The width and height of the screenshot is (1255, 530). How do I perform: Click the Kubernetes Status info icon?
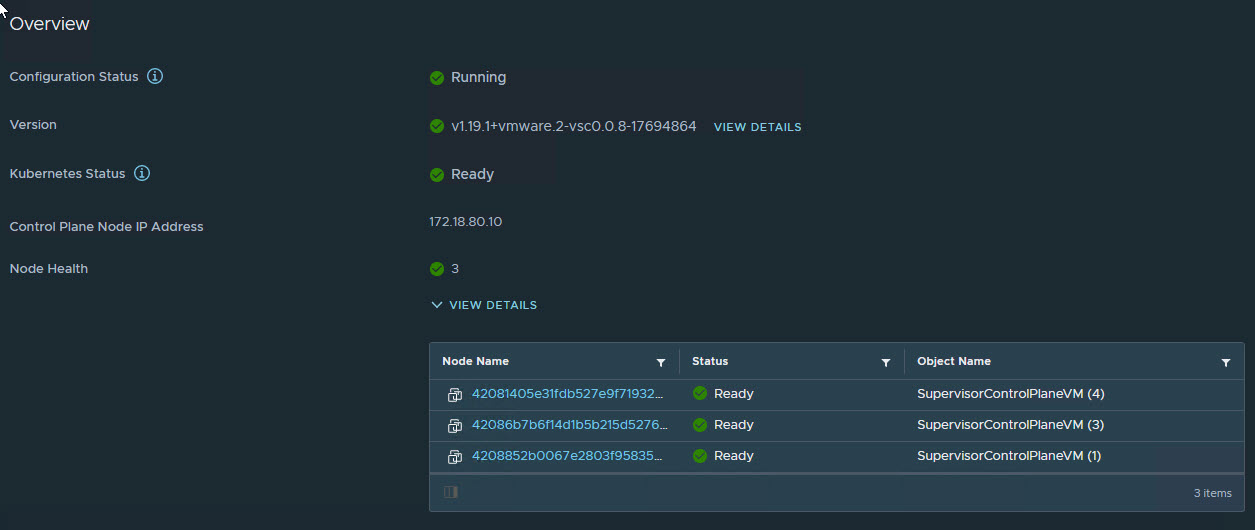[x=142, y=174]
